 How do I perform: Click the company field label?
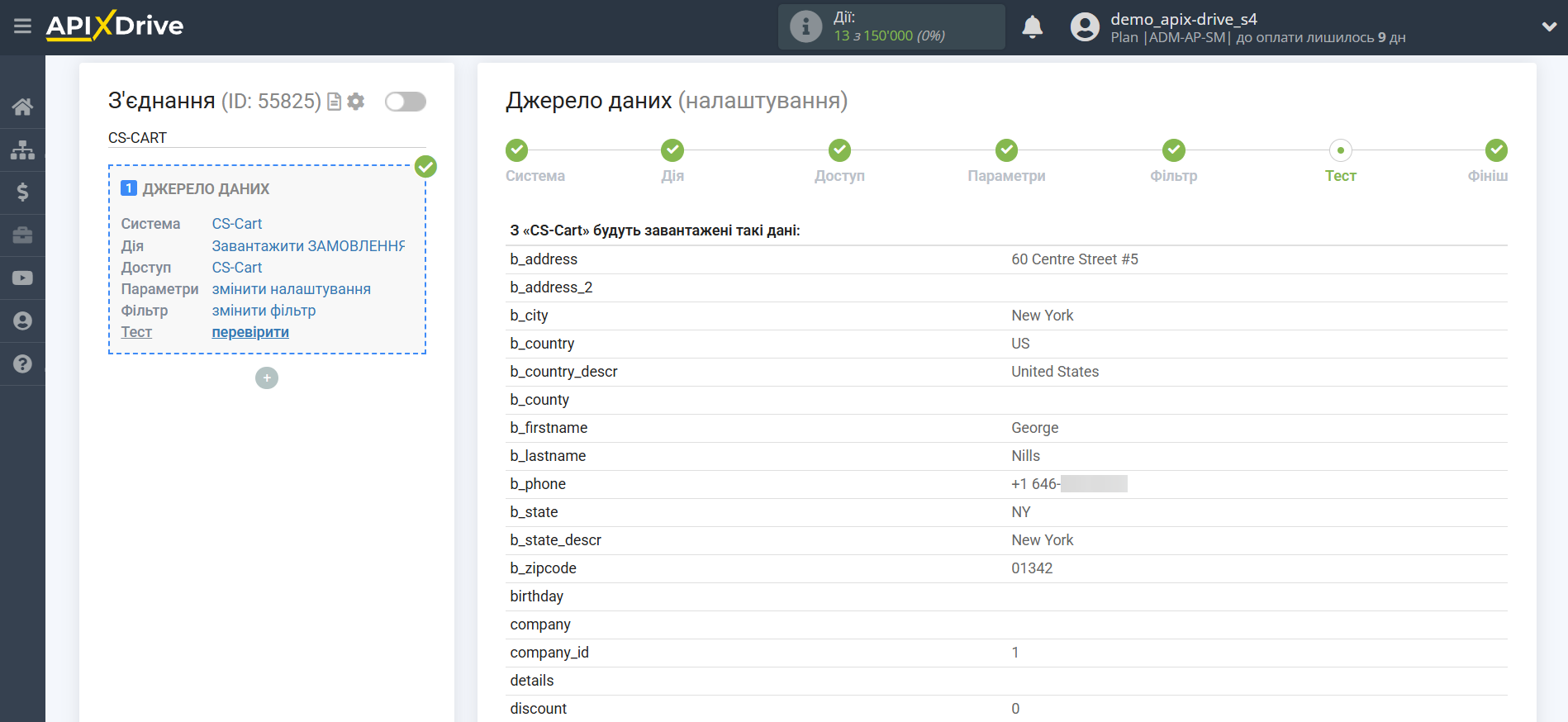click(540, 625)
